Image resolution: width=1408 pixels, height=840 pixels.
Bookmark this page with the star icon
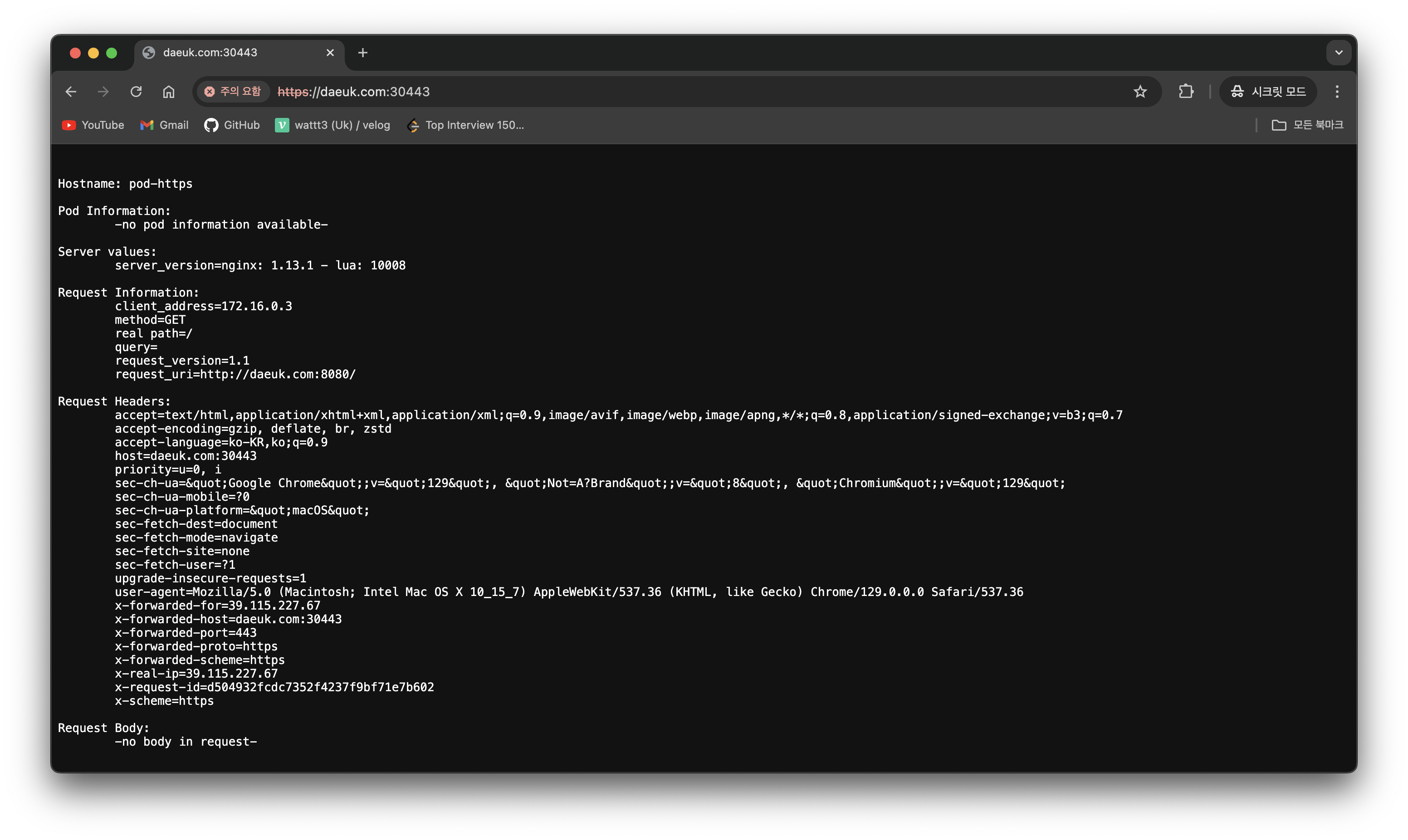coord(1140,92)
